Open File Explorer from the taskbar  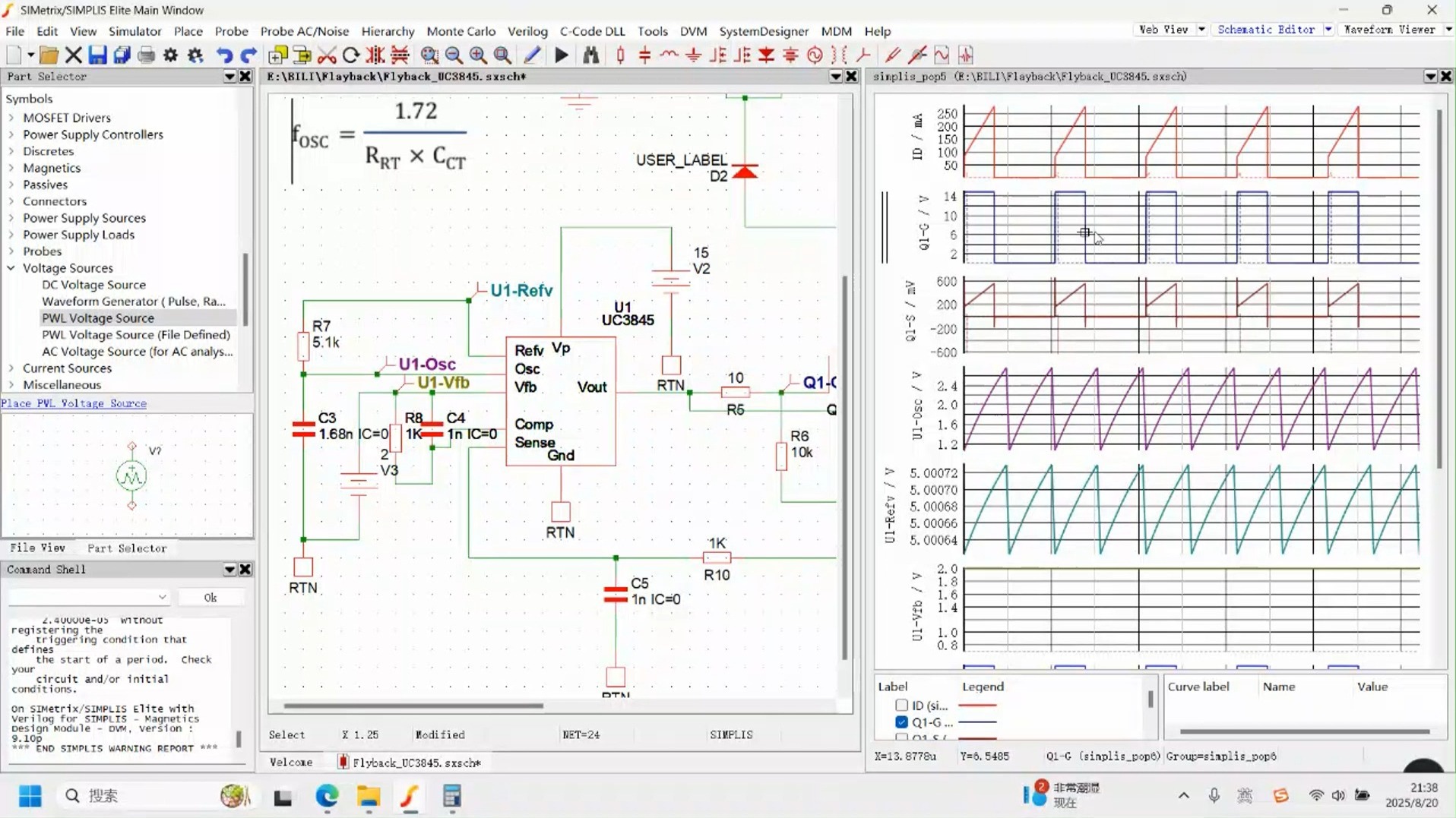click(x=369, y=795)
